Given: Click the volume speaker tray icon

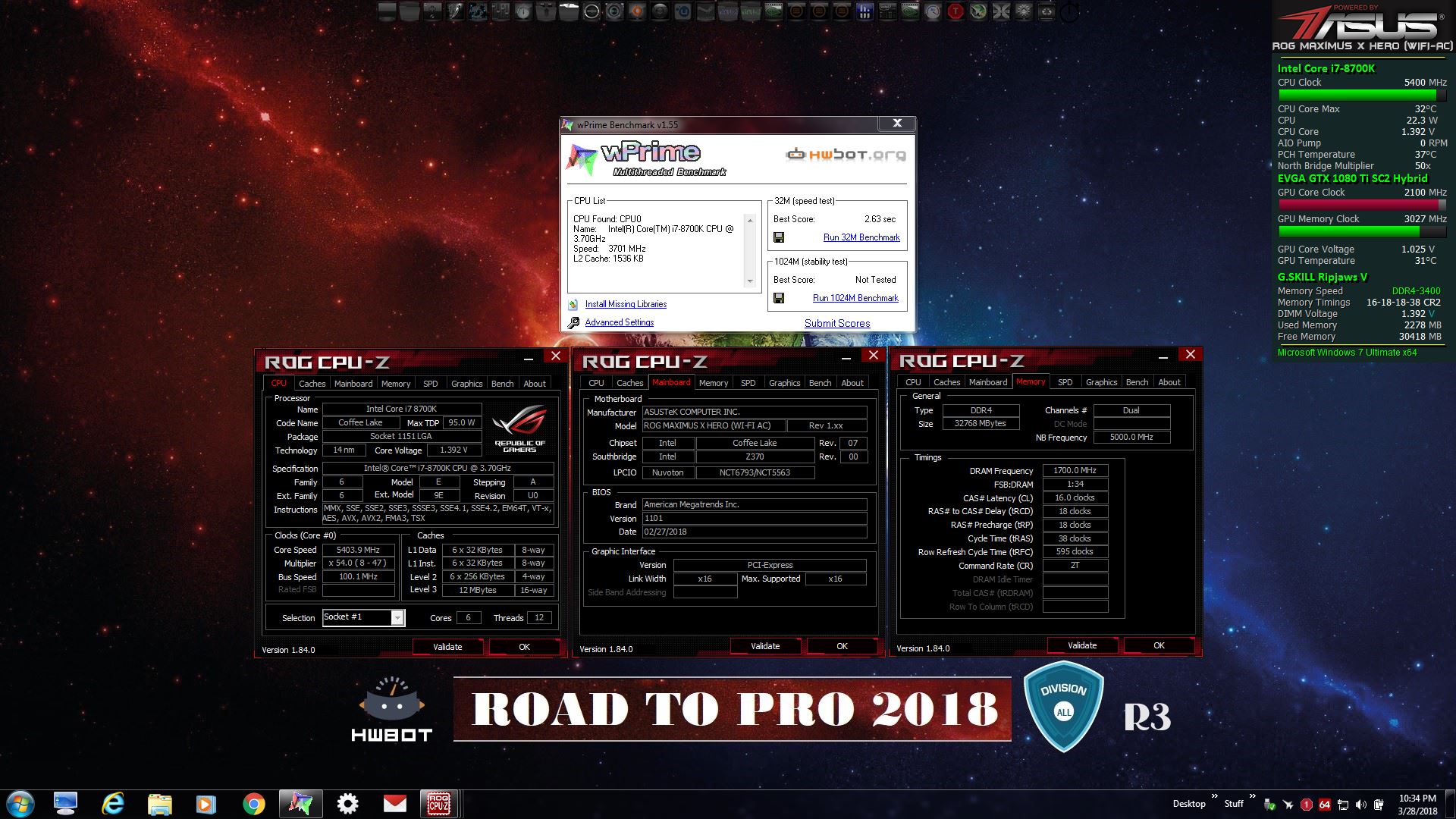Looking at the screenshot, I should coord(1361,805).
